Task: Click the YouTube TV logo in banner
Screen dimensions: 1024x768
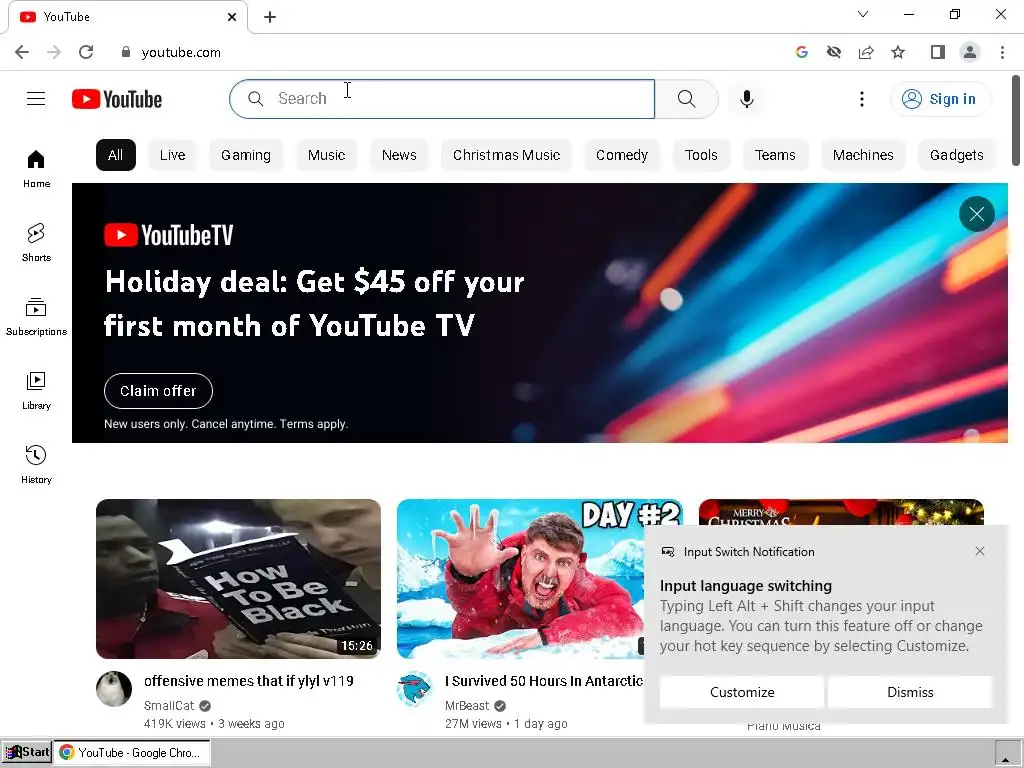Action: pos(168,235)
